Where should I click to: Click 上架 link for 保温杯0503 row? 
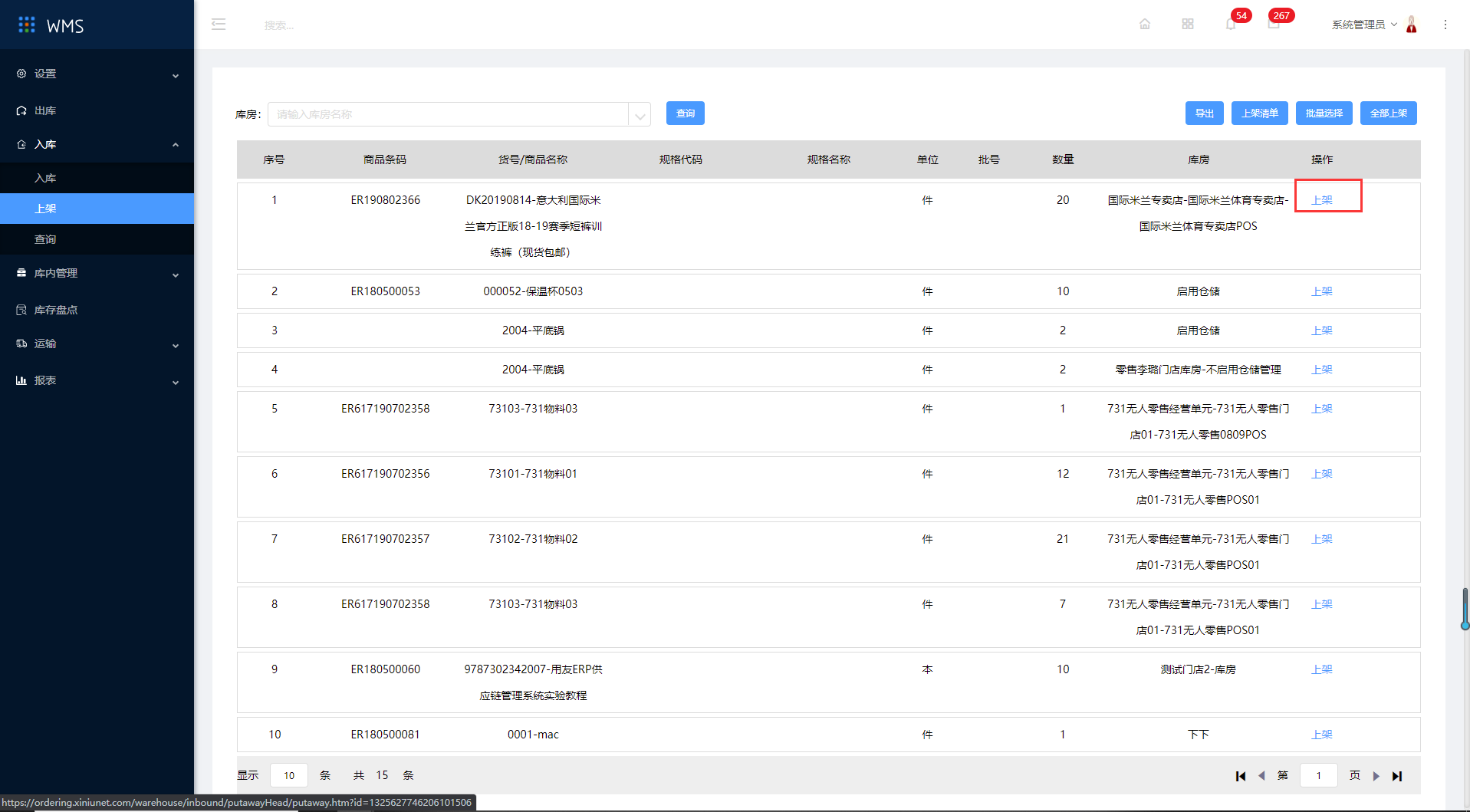coord(1322,291)
